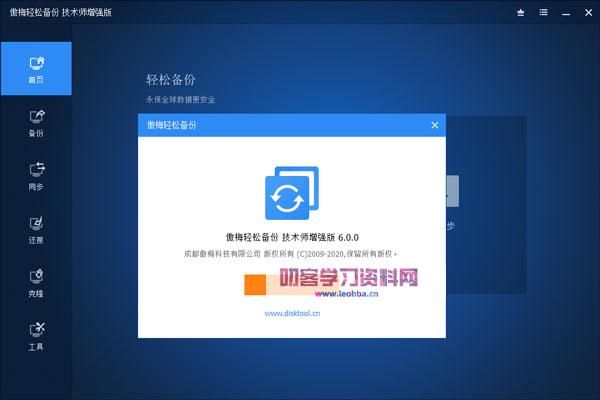Click the 傲梅轻松备份 dialog title text
Image resolution: width=600 pixels, height=400 pixels.
(171, 125)
